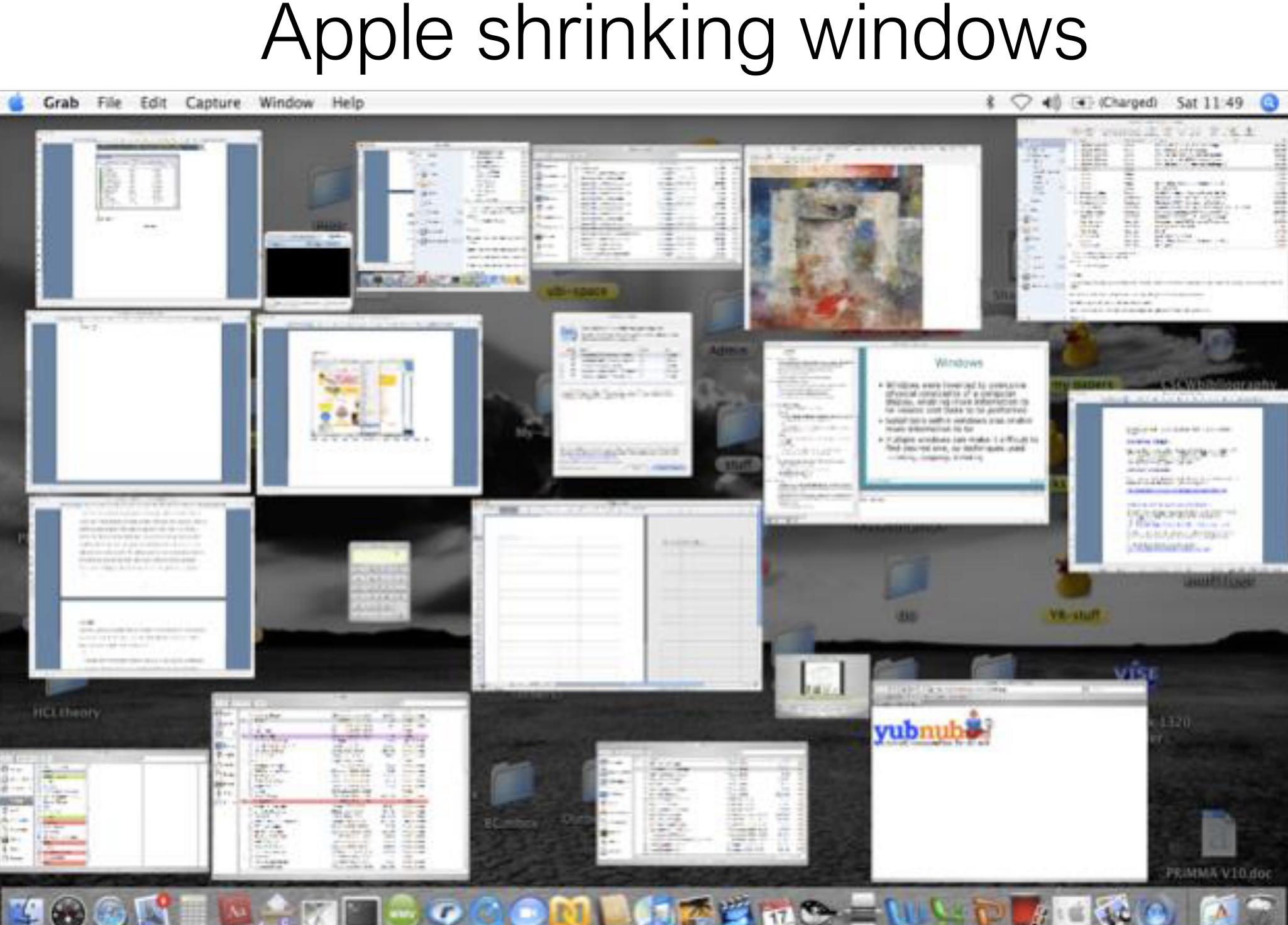This screenshot has width=1288, height=925.
Task: Click the ubi-space yellow desktop label
Action: (x=577, y=291)
